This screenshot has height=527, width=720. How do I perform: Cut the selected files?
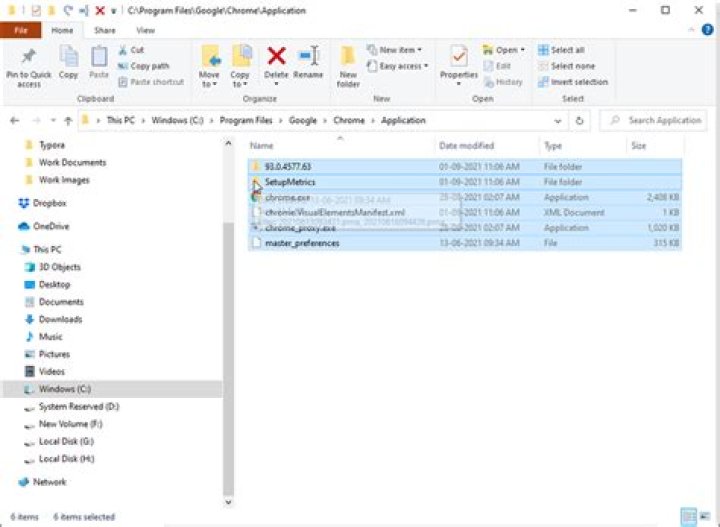coord(131,50)
